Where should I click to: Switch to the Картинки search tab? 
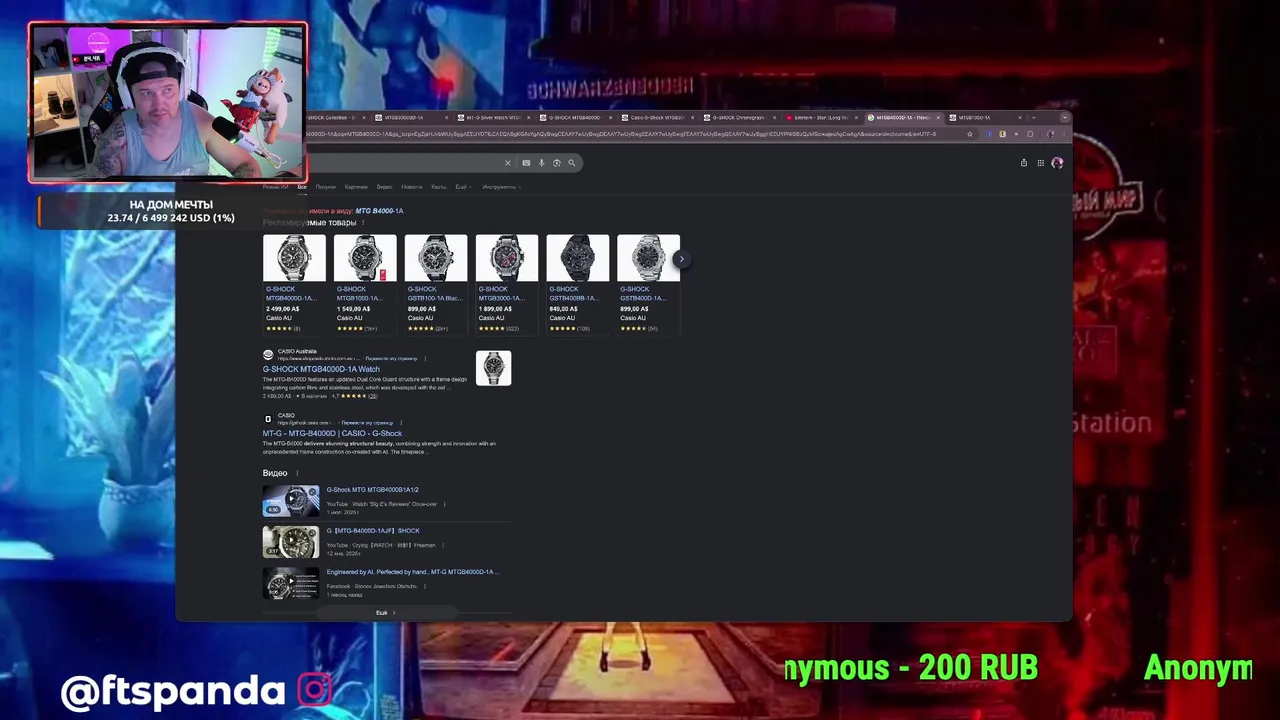click(356, 187)
